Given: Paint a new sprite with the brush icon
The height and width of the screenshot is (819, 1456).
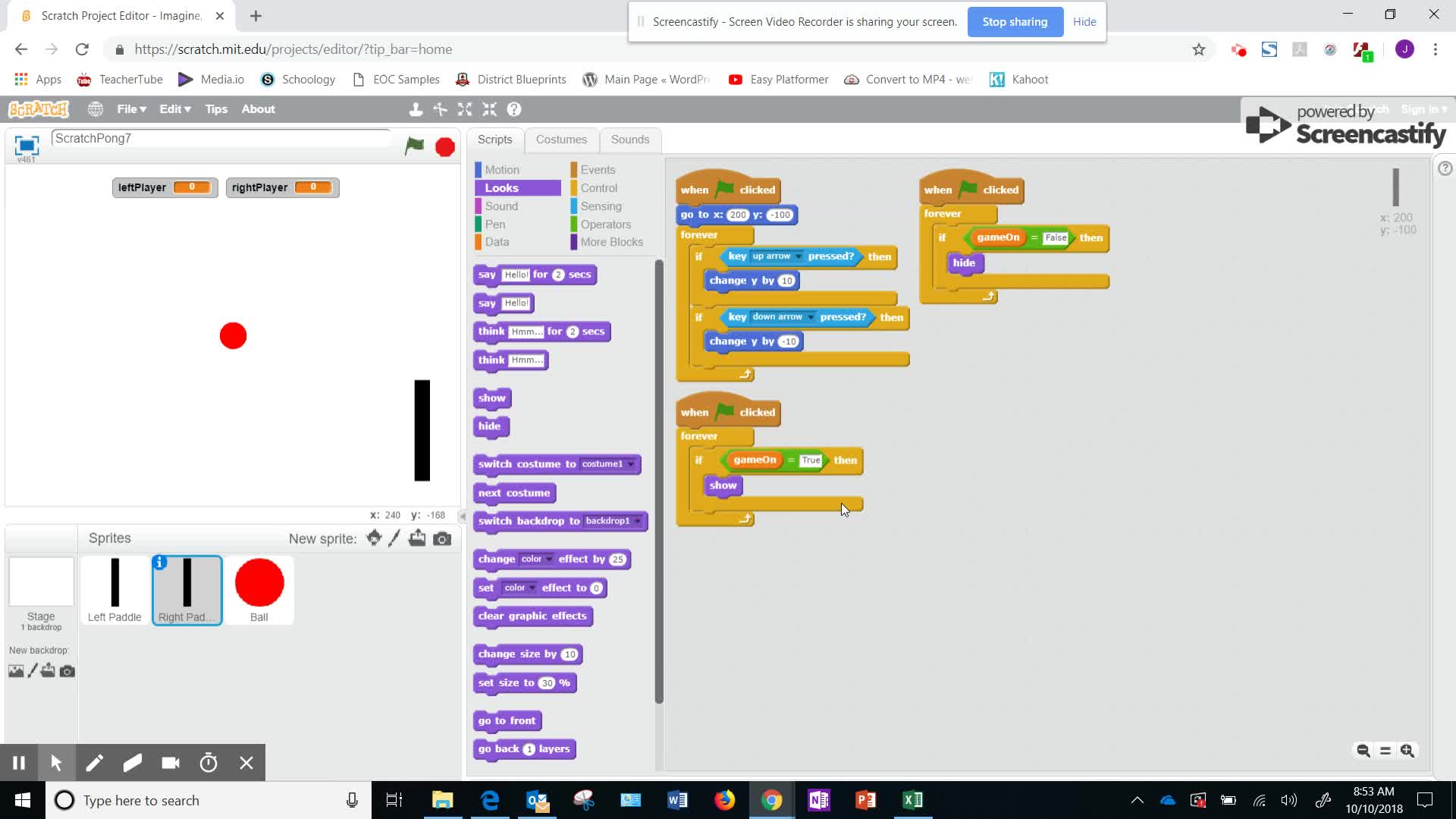Looking at the screenshot, I should [394, 538].
